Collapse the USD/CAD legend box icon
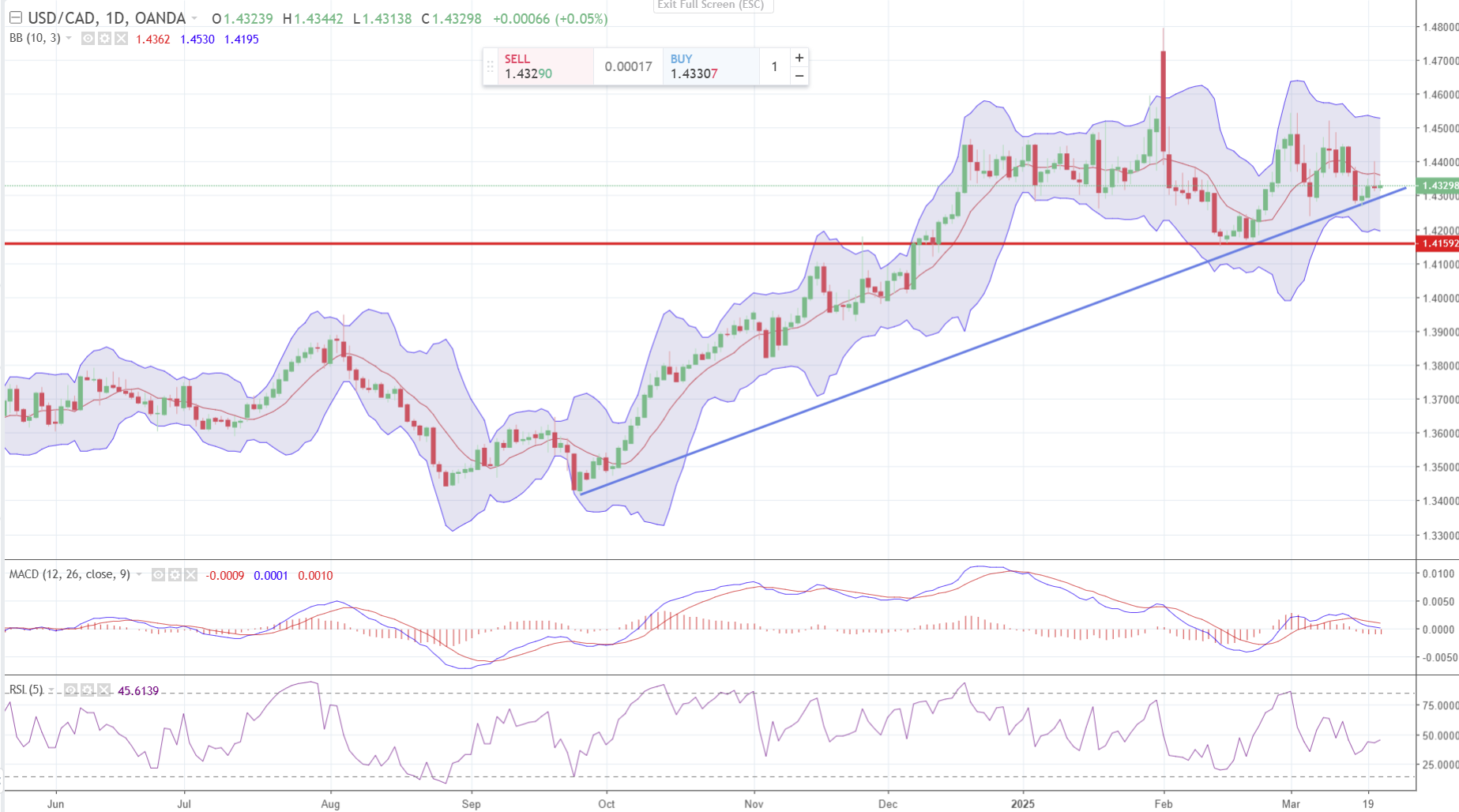Screen dimensions: 1459x812 point(15,18)
